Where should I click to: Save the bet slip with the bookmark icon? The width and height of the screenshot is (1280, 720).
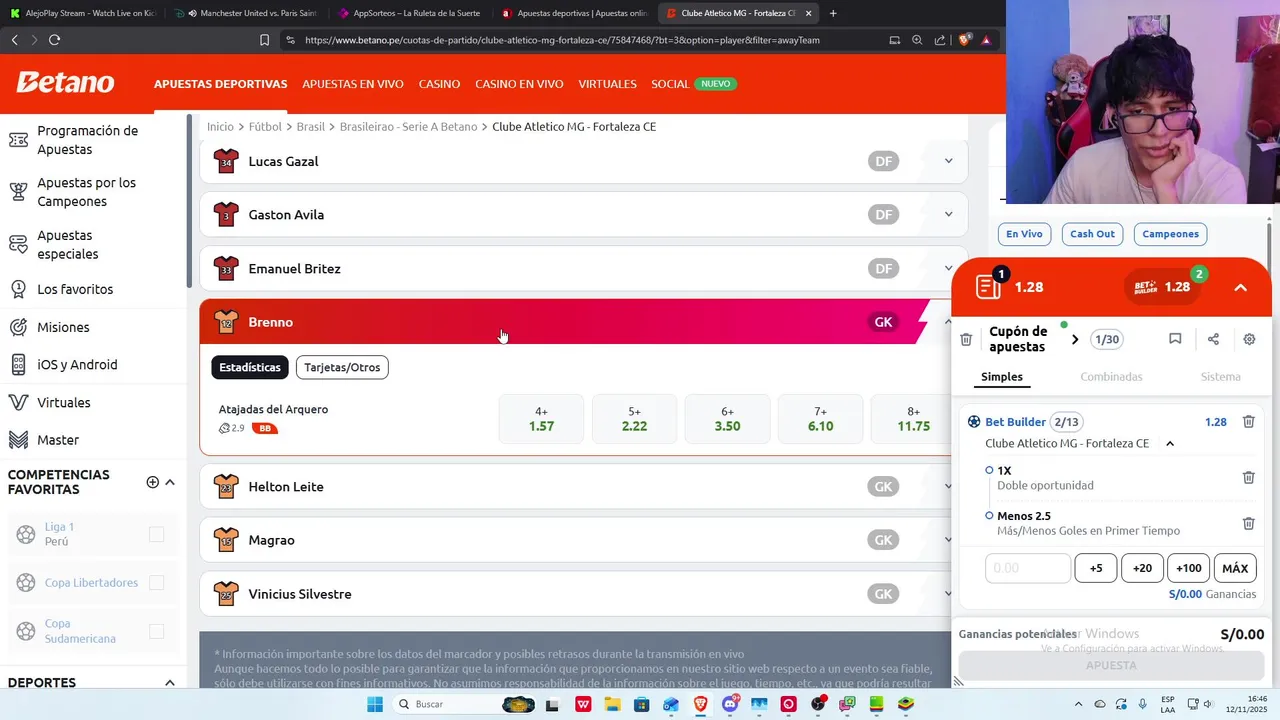point(1175,339)
